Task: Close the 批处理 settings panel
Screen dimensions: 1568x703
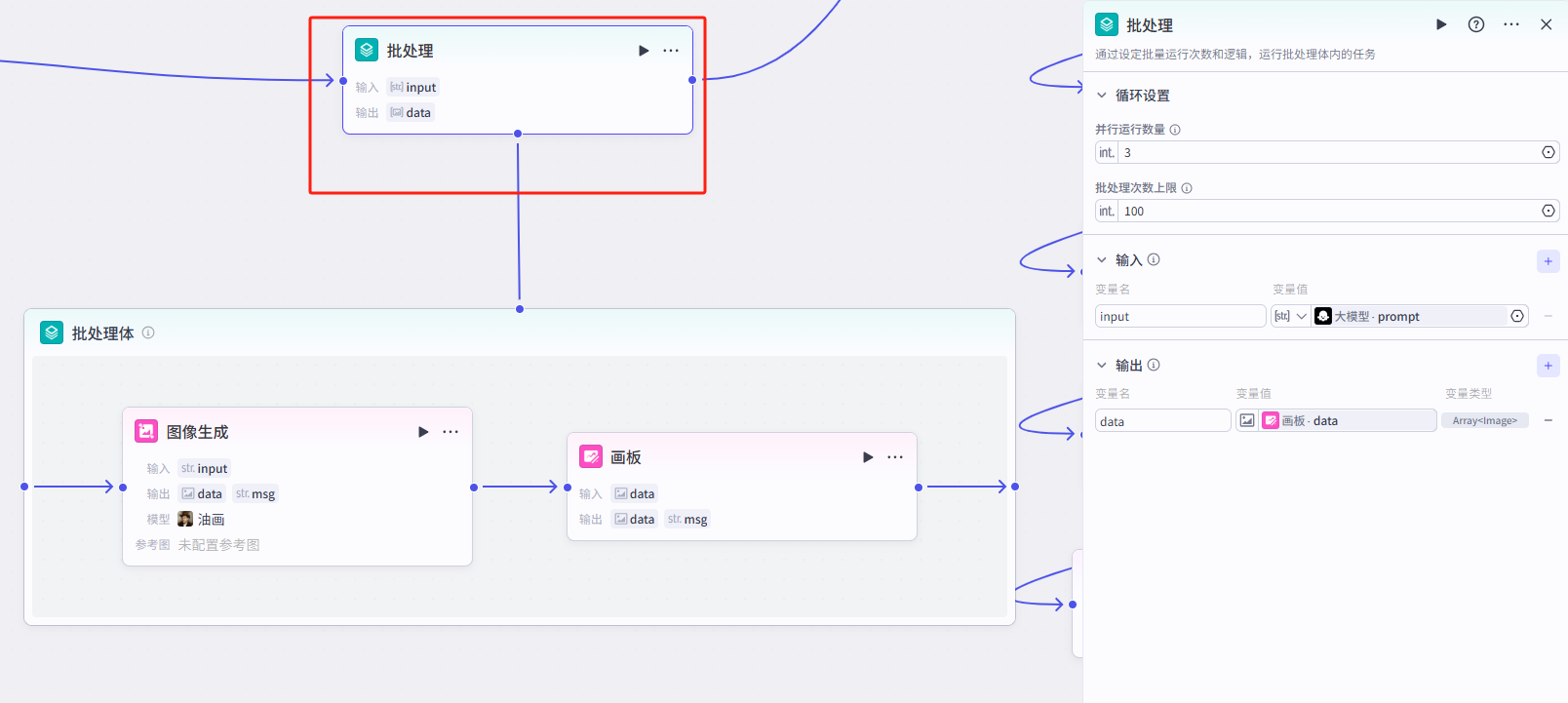Action: 1546,24
